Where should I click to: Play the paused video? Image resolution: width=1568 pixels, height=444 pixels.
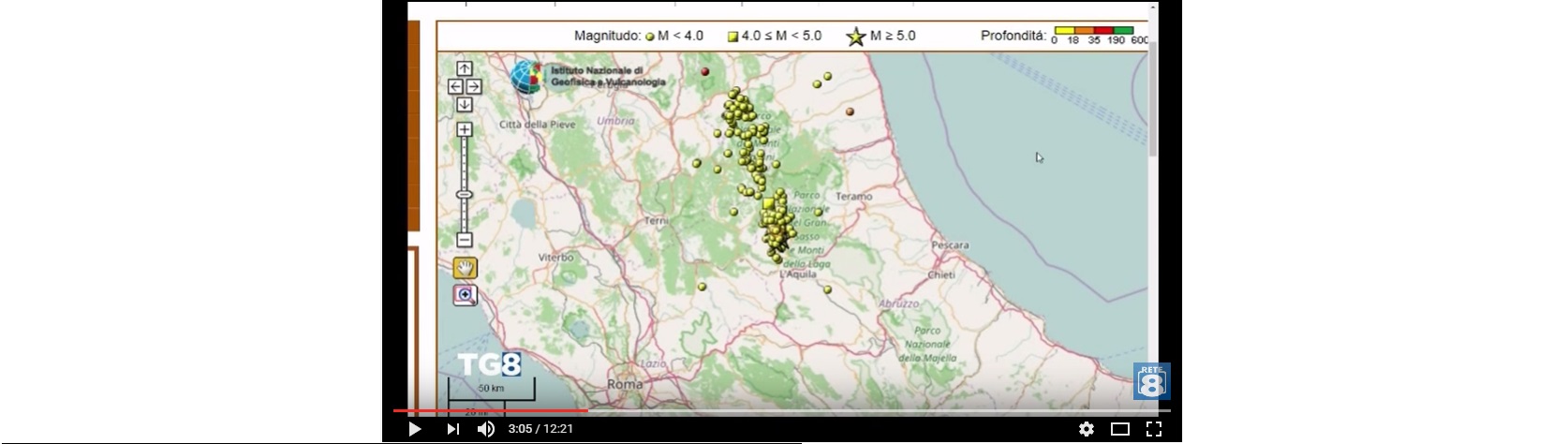(414, 429)
